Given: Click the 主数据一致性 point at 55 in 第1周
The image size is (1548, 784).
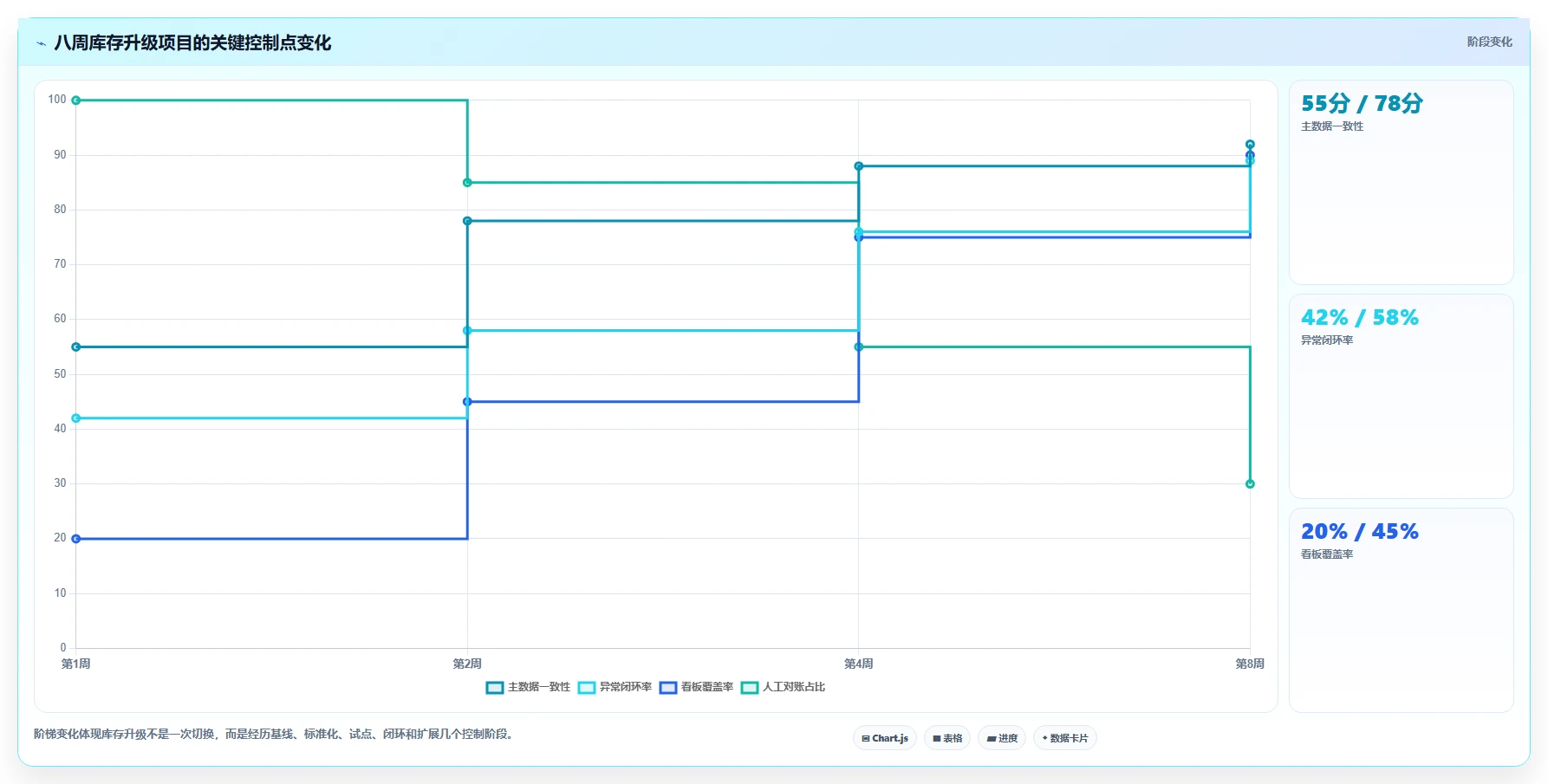Looking at the screenshot, I should coord(76,347).
